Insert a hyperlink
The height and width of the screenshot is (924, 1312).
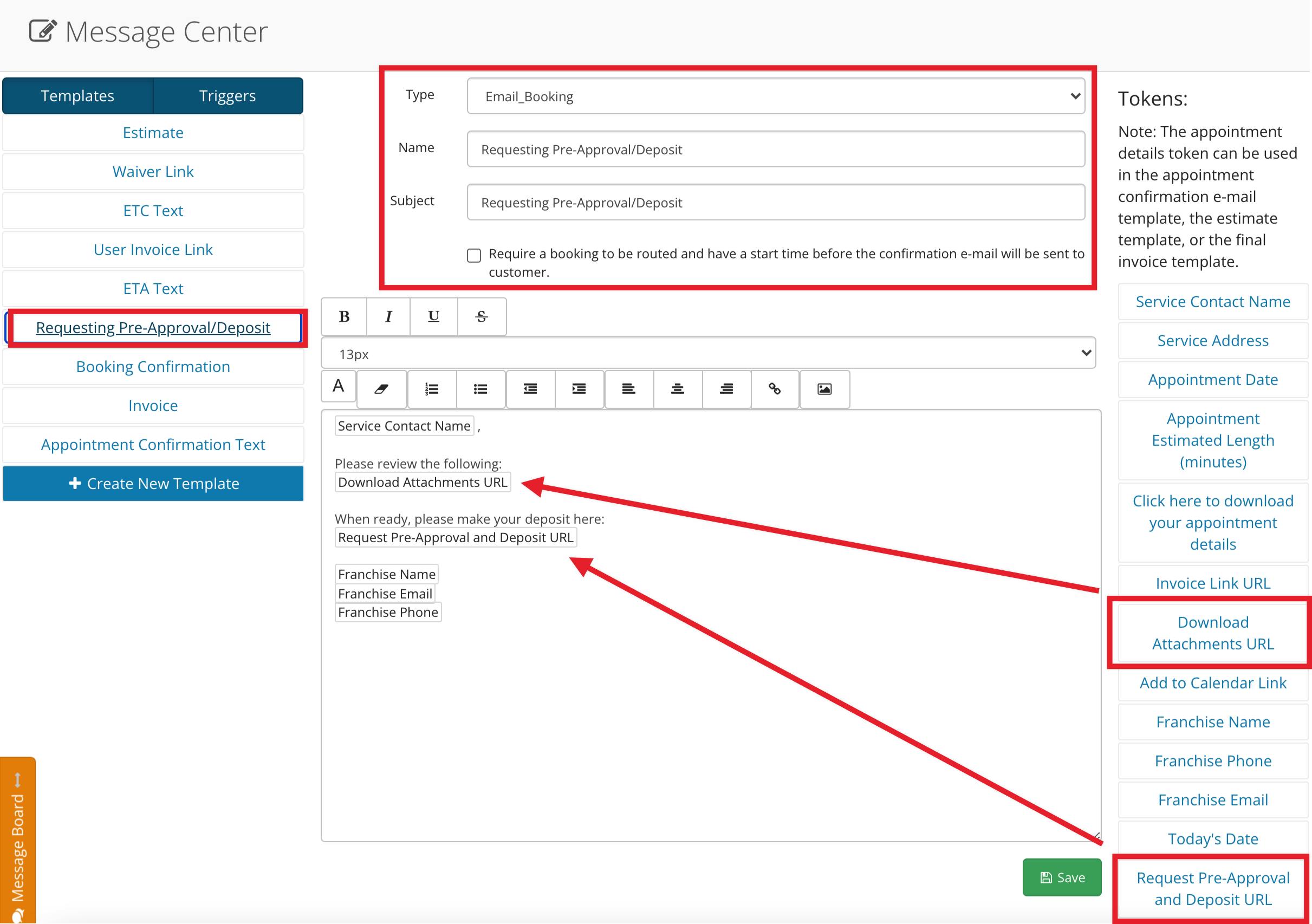[x=775, y=389]
